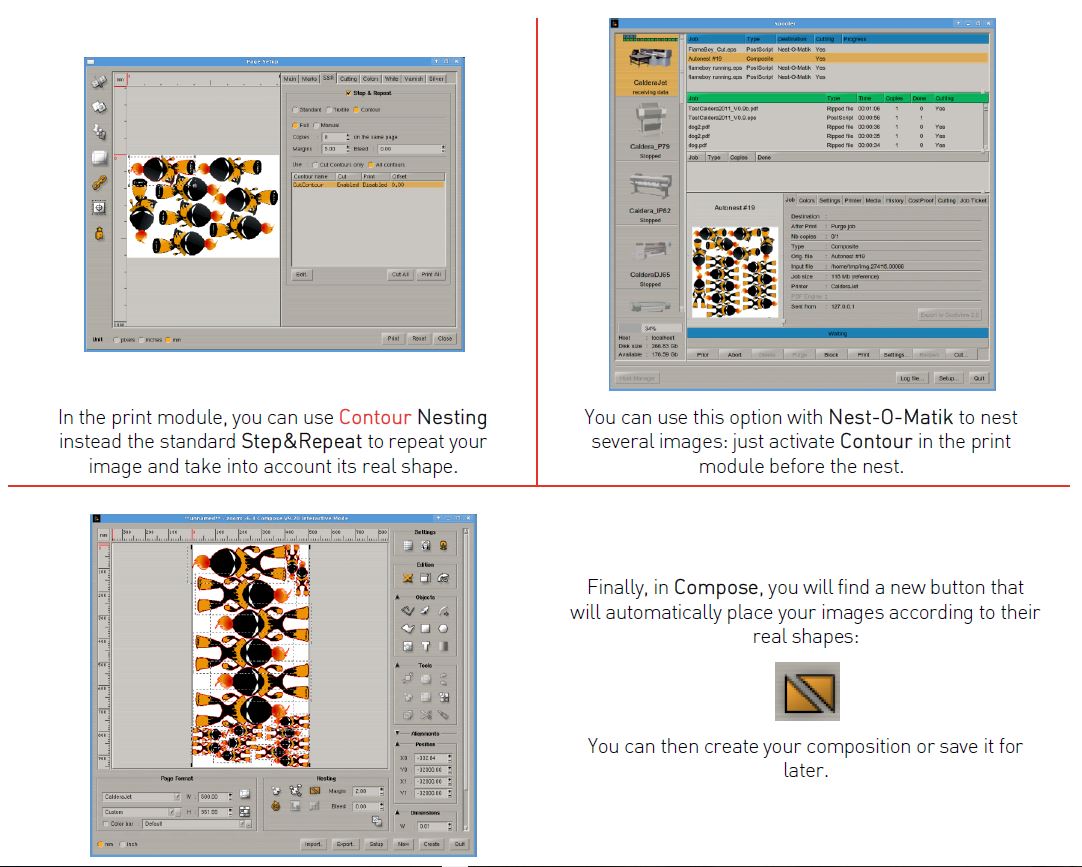Open the CalderaJet printer dropdown in Page Format

(177, 797)
